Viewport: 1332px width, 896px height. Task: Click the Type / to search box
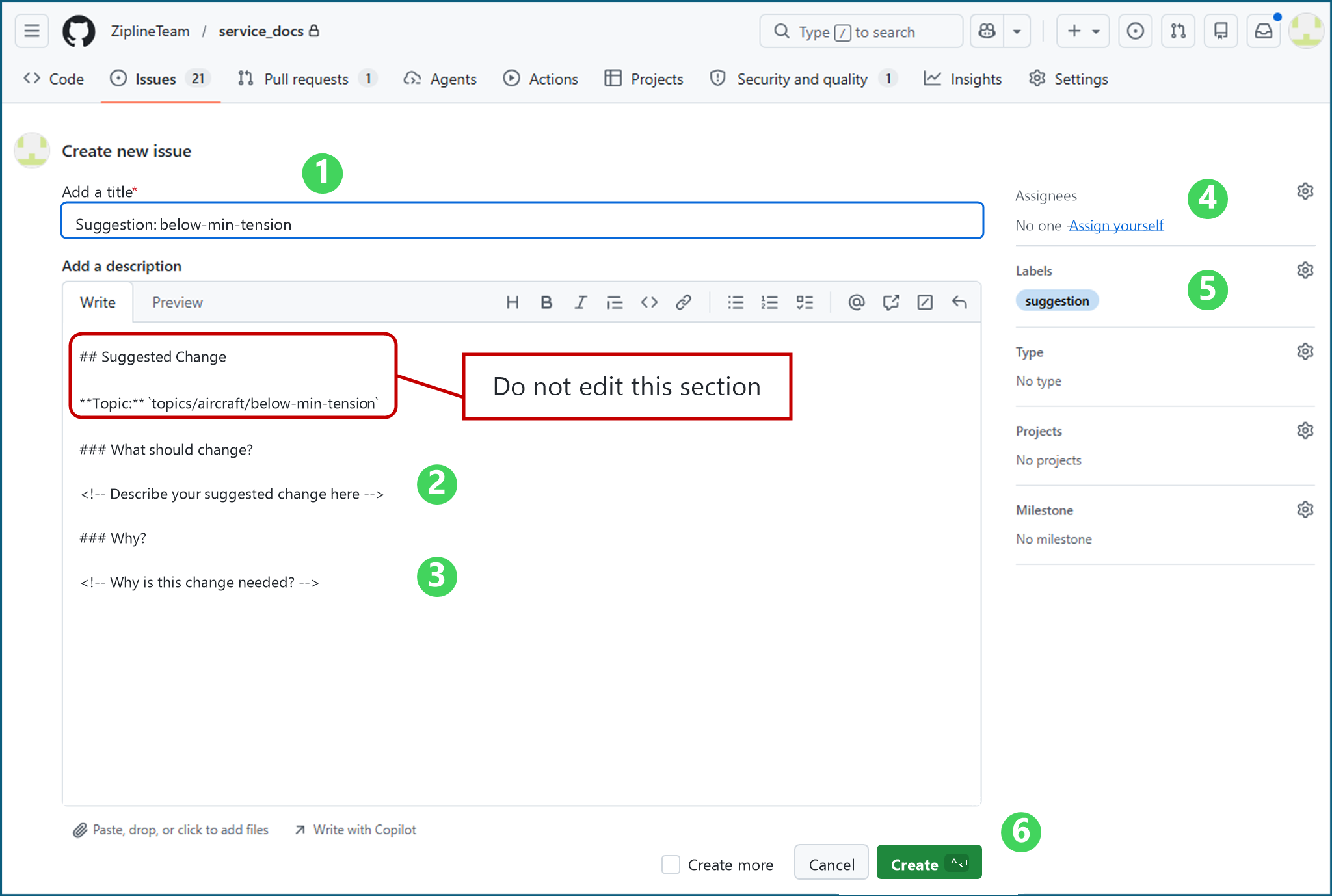861,31
